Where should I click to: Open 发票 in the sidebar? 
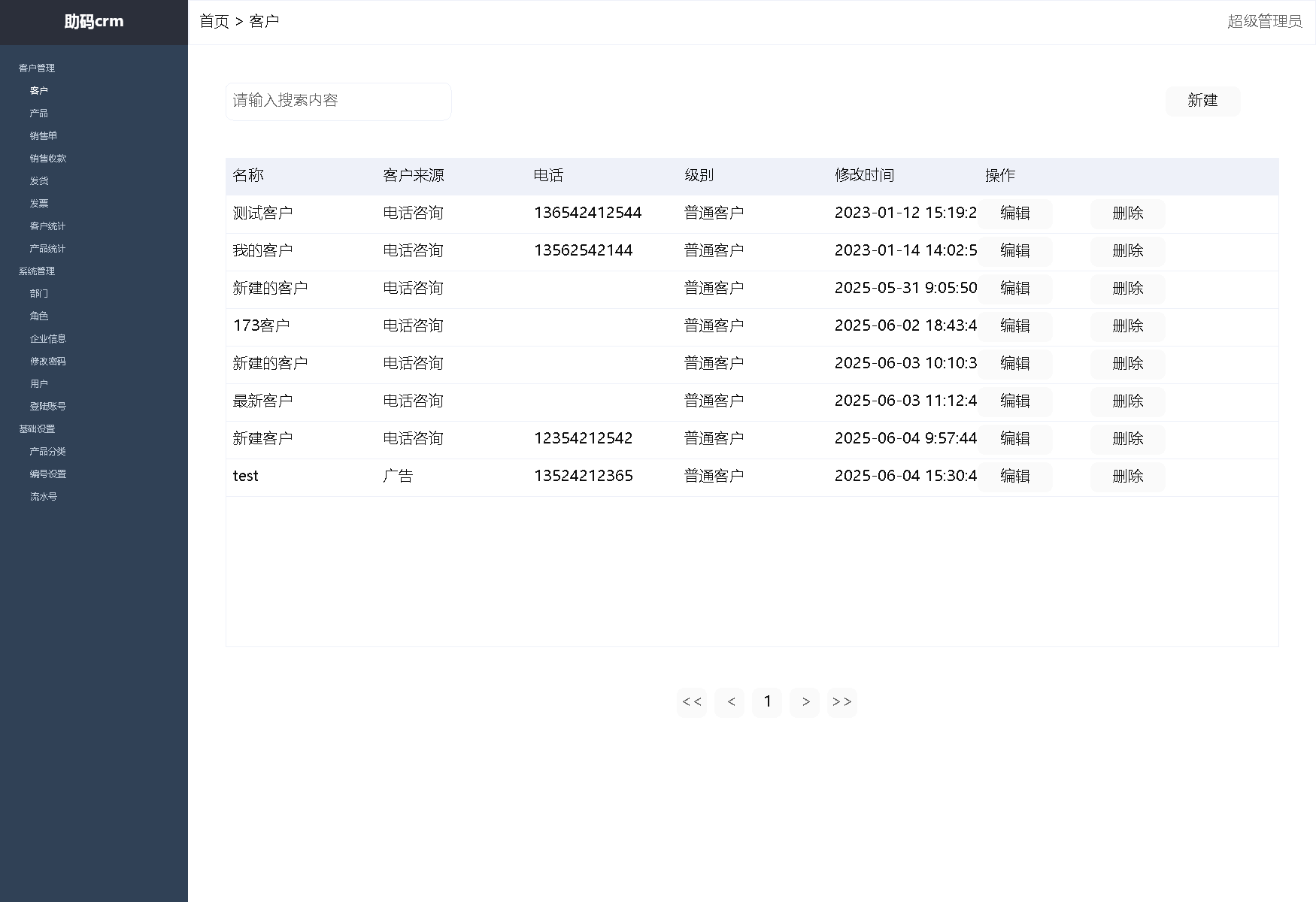pyautogui.click(x=39, y=203)
